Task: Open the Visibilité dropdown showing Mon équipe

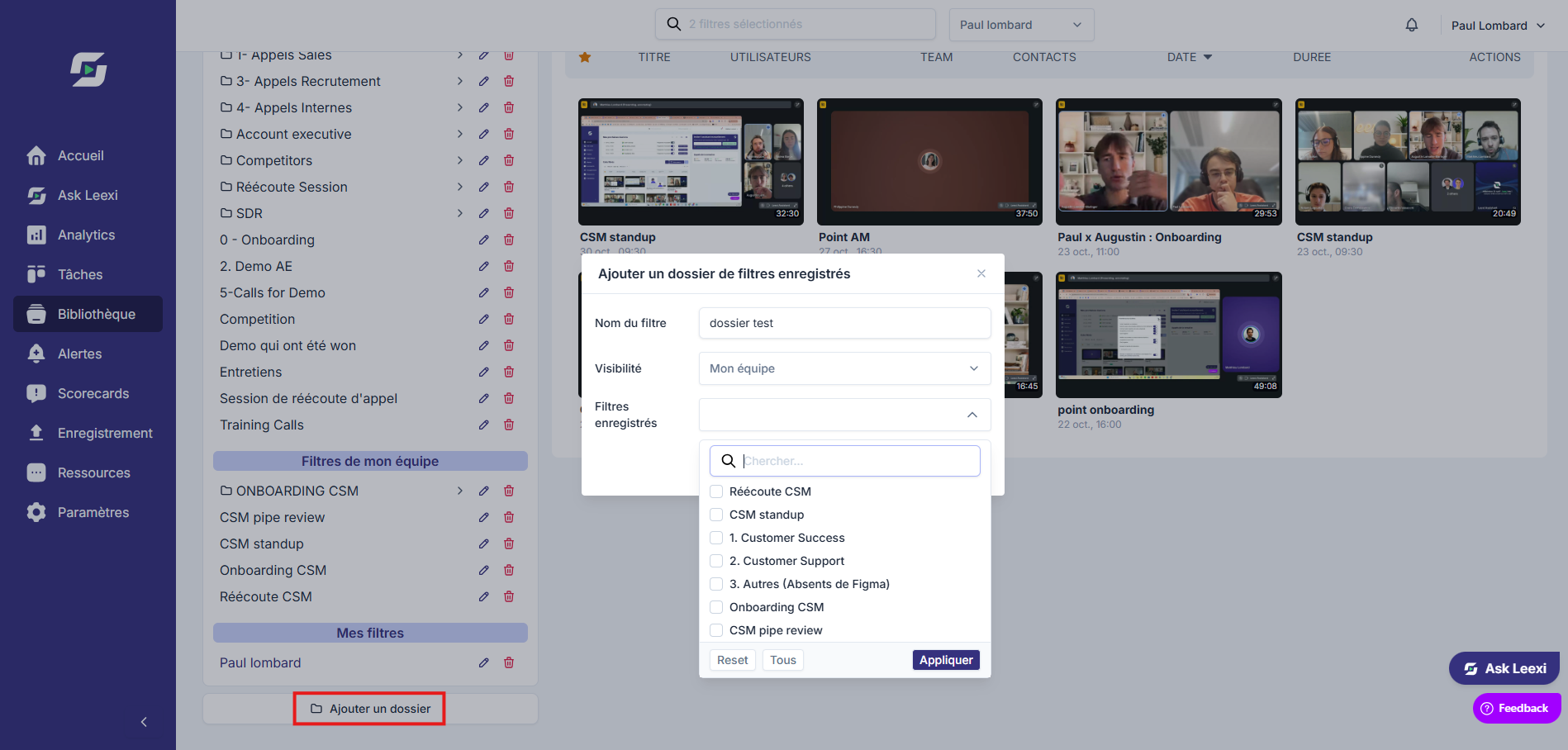Action: tap(844, 368)
